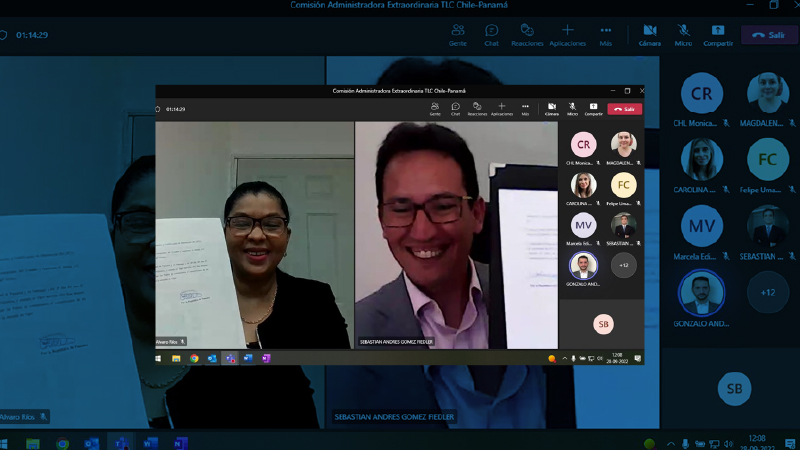This screenshot has width=800, height=450.
Task: Open Outlook on the inner taskbar
Action: pyautogui.click(x=212, y=359)
